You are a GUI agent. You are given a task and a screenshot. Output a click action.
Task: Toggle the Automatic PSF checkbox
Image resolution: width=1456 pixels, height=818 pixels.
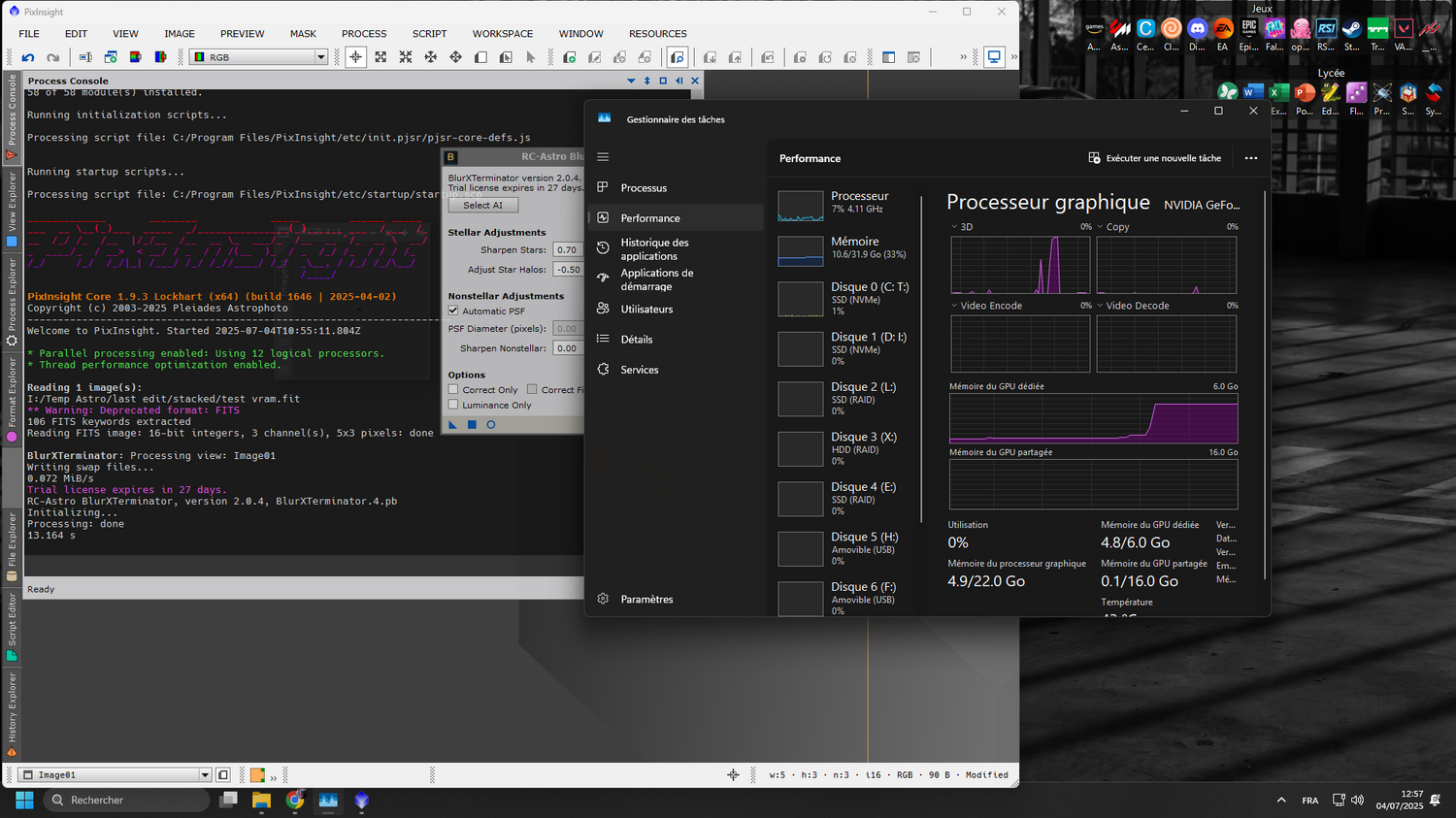click(453, 311)
